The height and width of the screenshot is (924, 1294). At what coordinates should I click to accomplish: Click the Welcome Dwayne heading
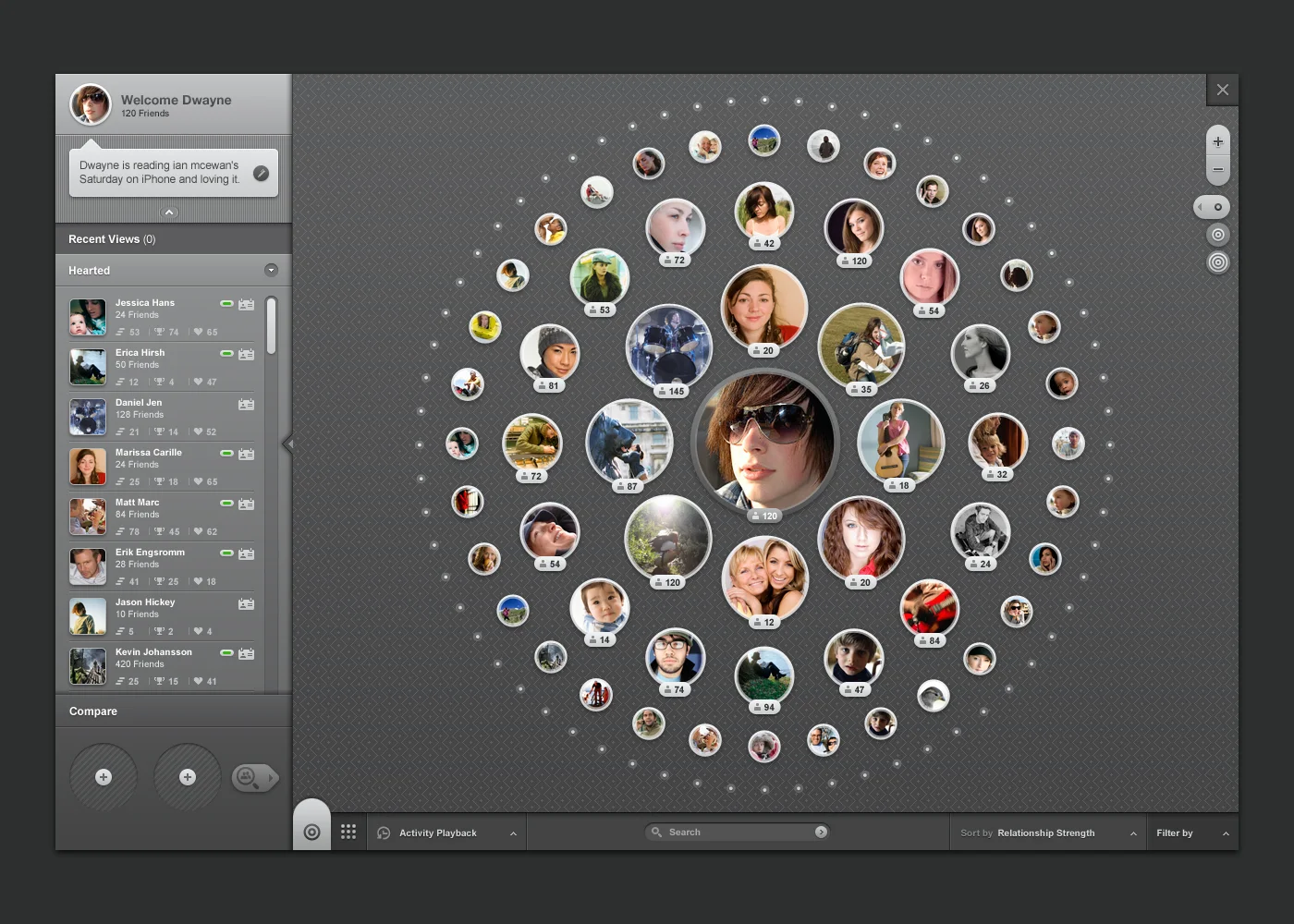[177, 100]
